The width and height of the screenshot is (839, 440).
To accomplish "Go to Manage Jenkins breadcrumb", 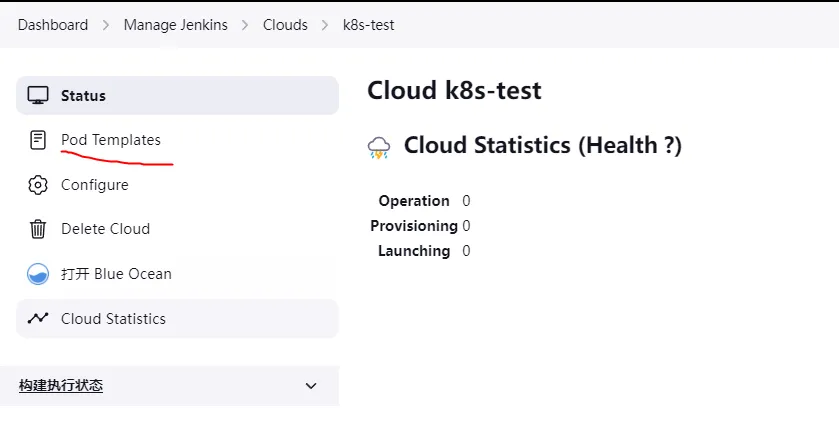I will click(176, 25).
